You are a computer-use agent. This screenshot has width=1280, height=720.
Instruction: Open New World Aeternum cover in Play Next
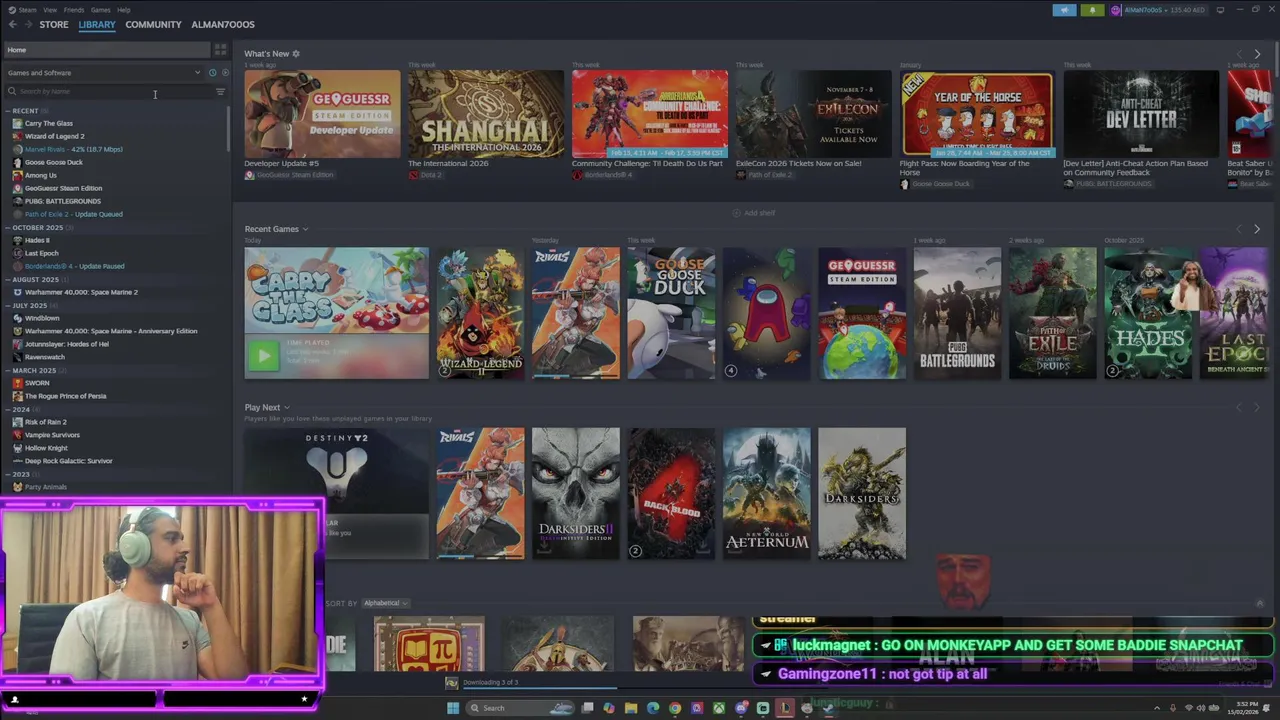(767, 494)
